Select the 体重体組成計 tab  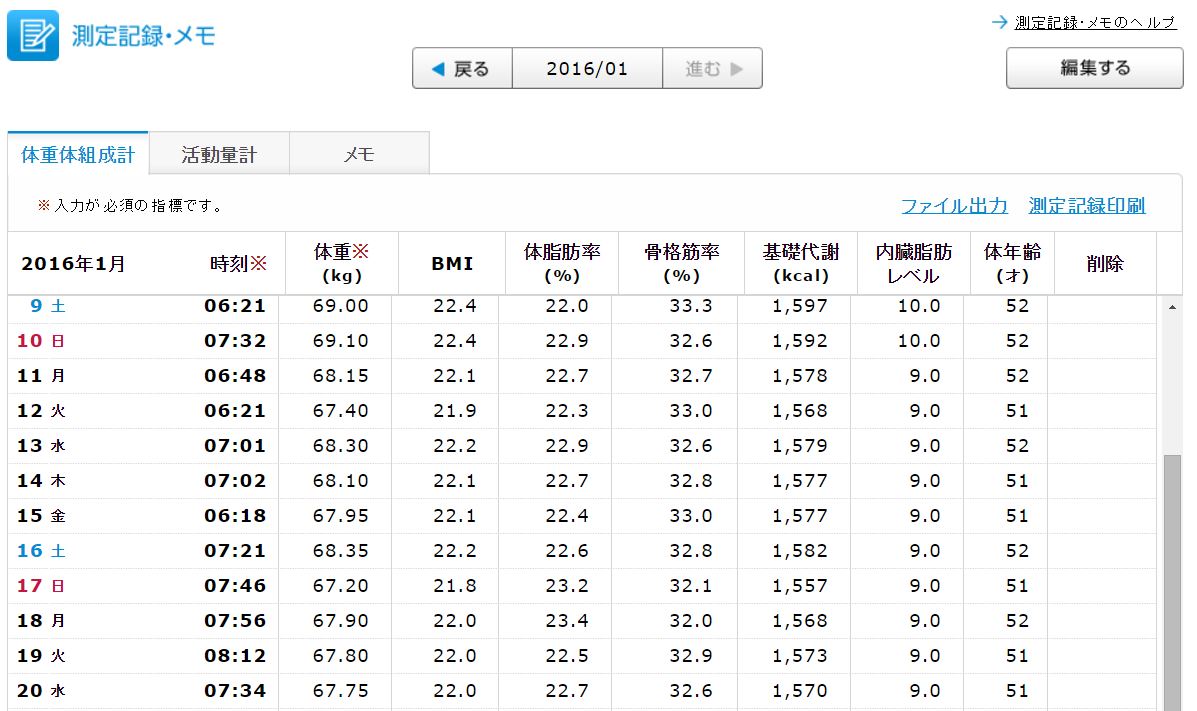tap(78, 155)
